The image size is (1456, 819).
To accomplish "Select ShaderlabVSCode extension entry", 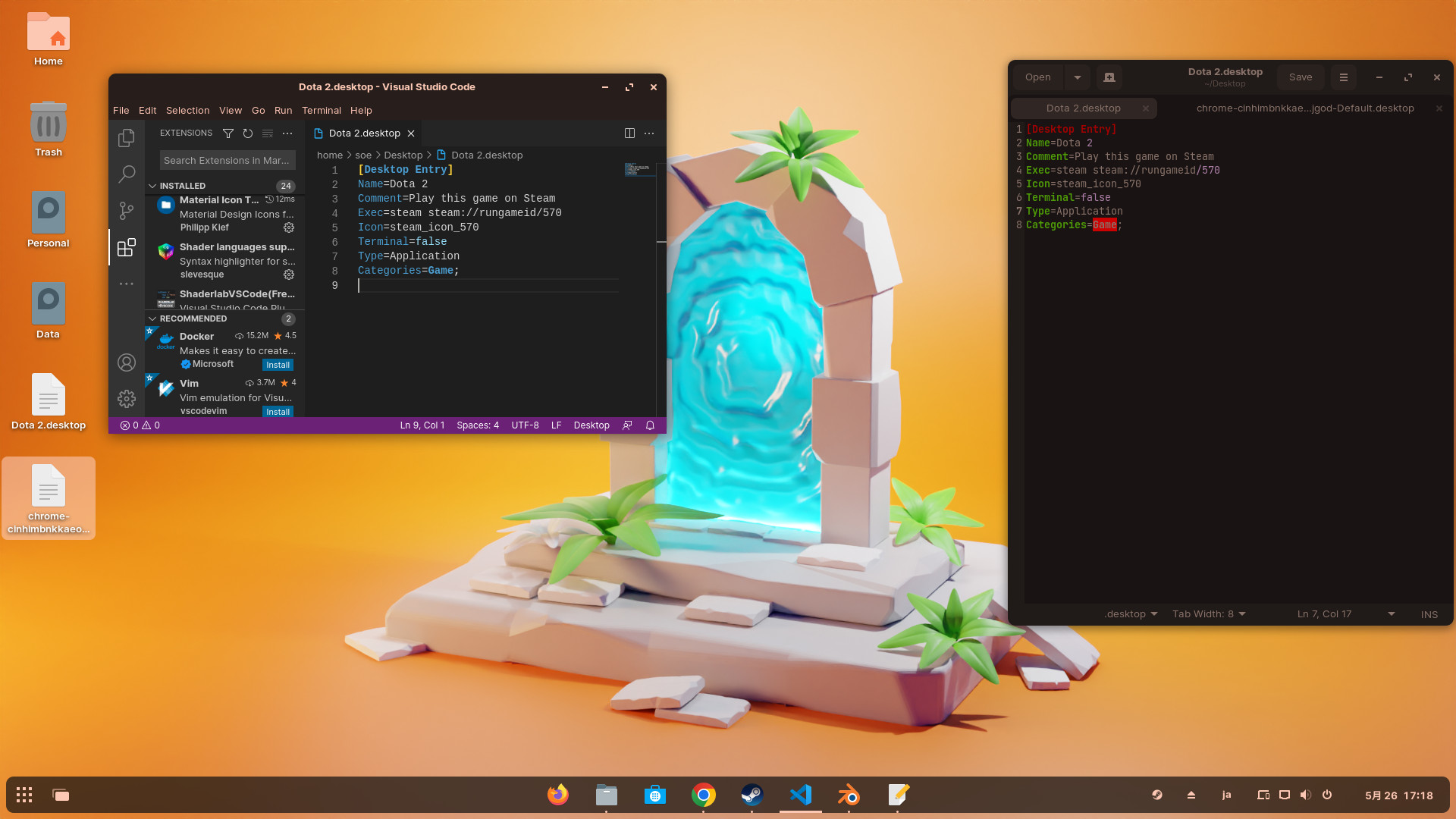I will (x=224, y=298).
